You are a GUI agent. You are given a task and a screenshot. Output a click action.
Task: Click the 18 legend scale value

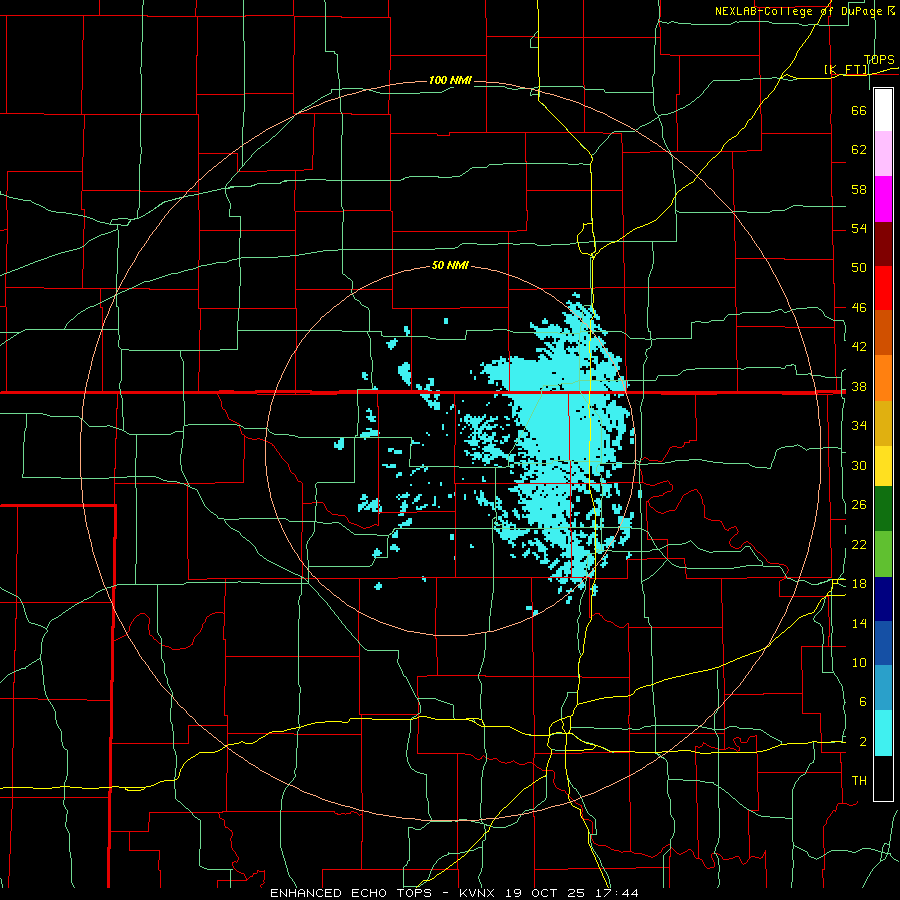point(859,584)
